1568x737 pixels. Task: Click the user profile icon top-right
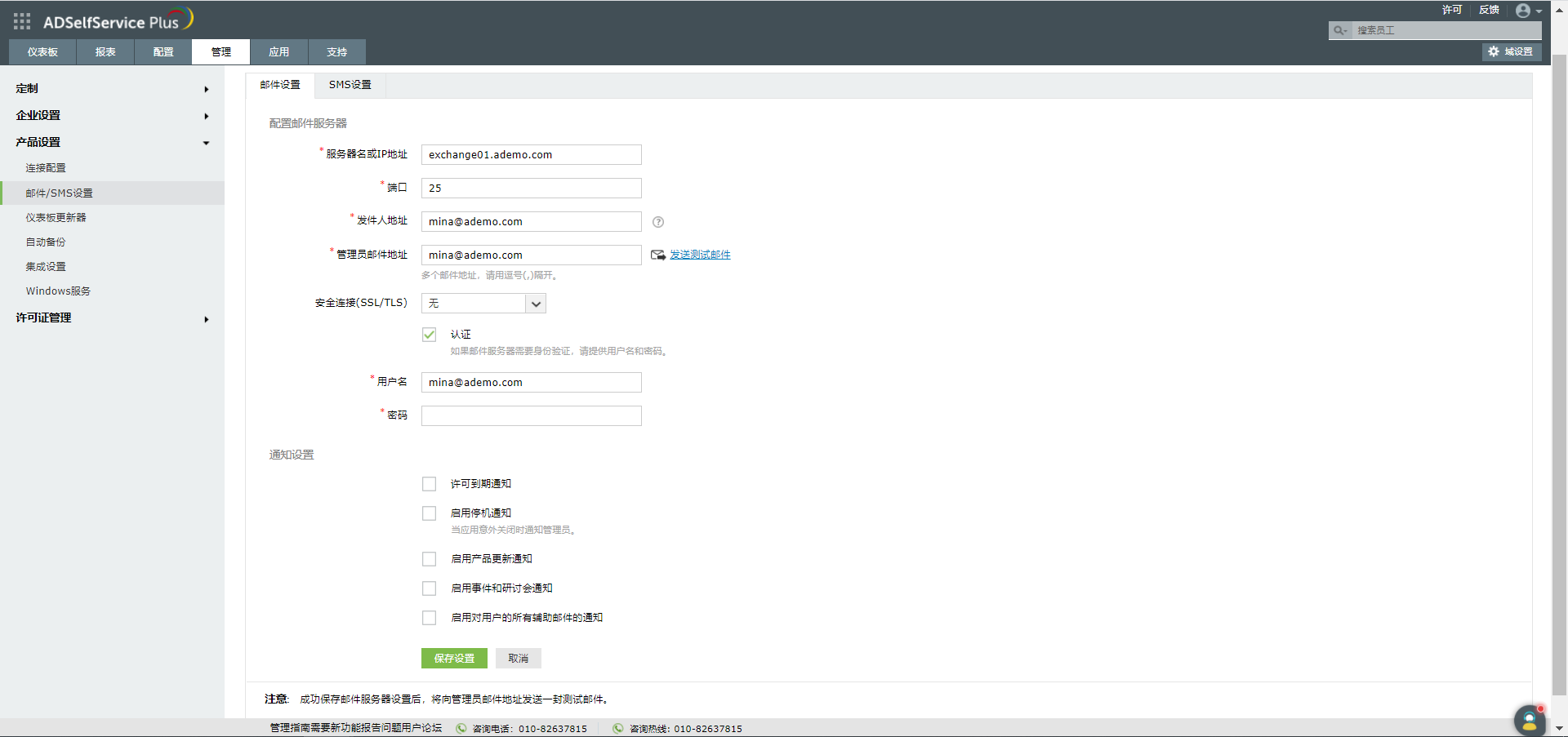[x=1524, y=11]
